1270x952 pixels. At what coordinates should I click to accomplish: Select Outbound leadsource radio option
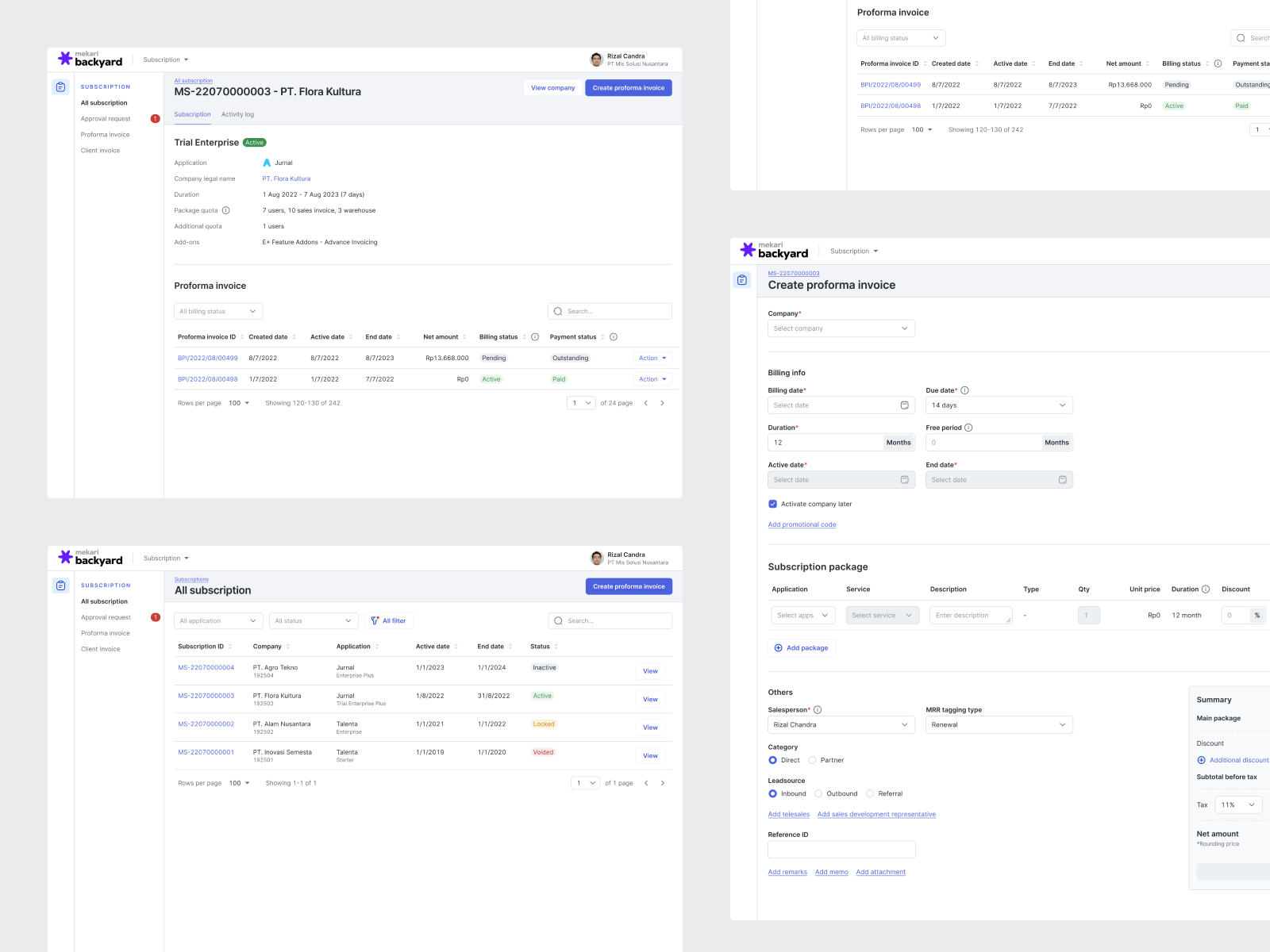coord(818,793)
